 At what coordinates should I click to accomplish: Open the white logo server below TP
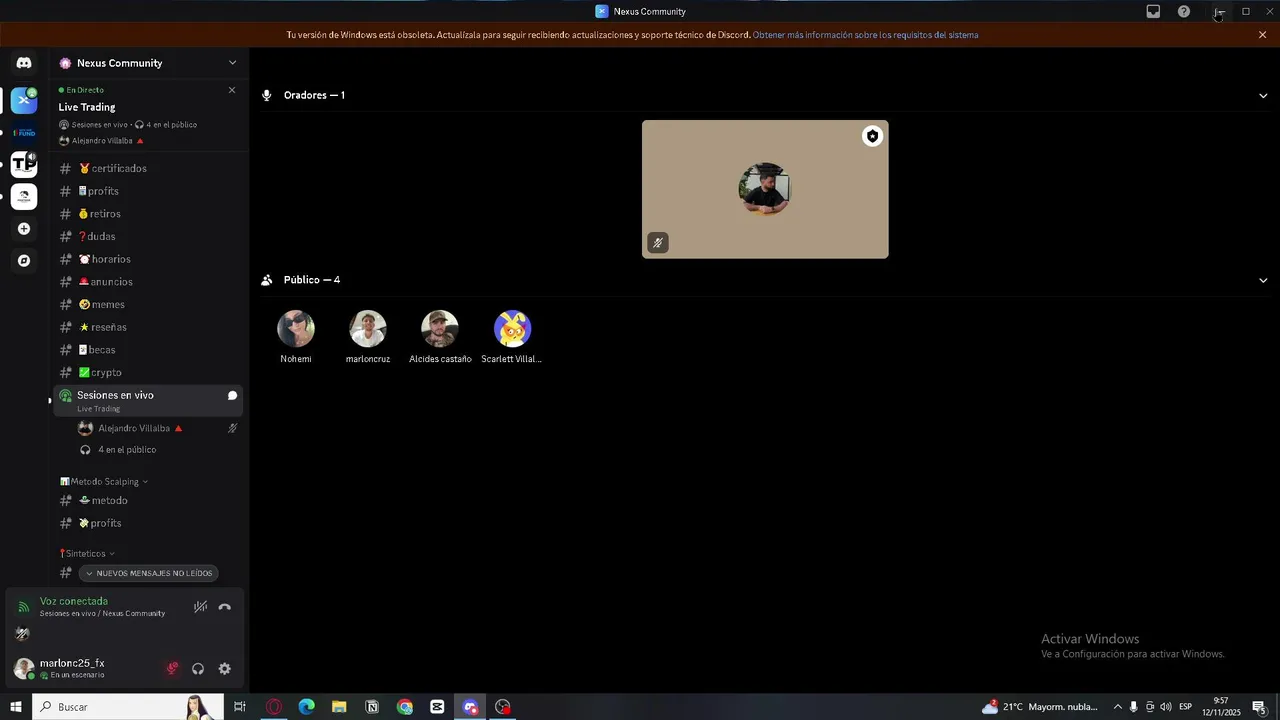coord(24,196)
